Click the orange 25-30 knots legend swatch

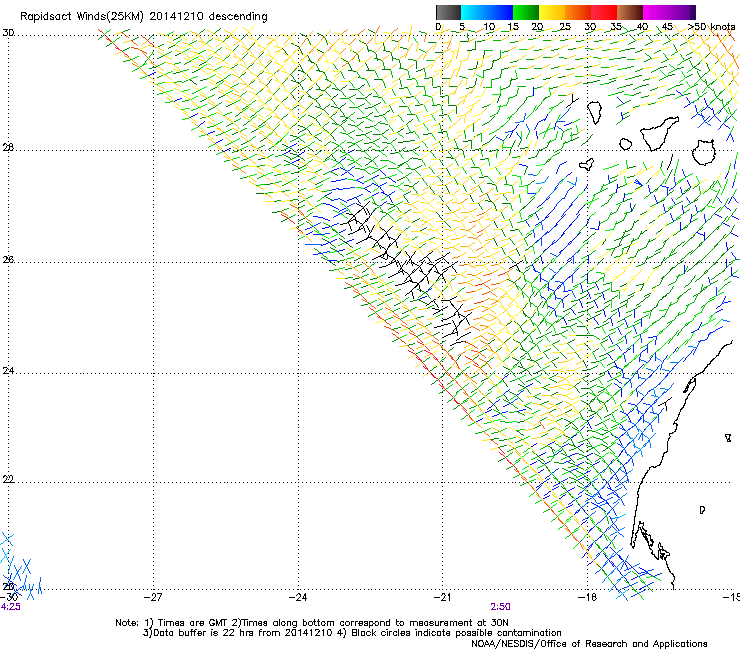[x=578, y=12]
